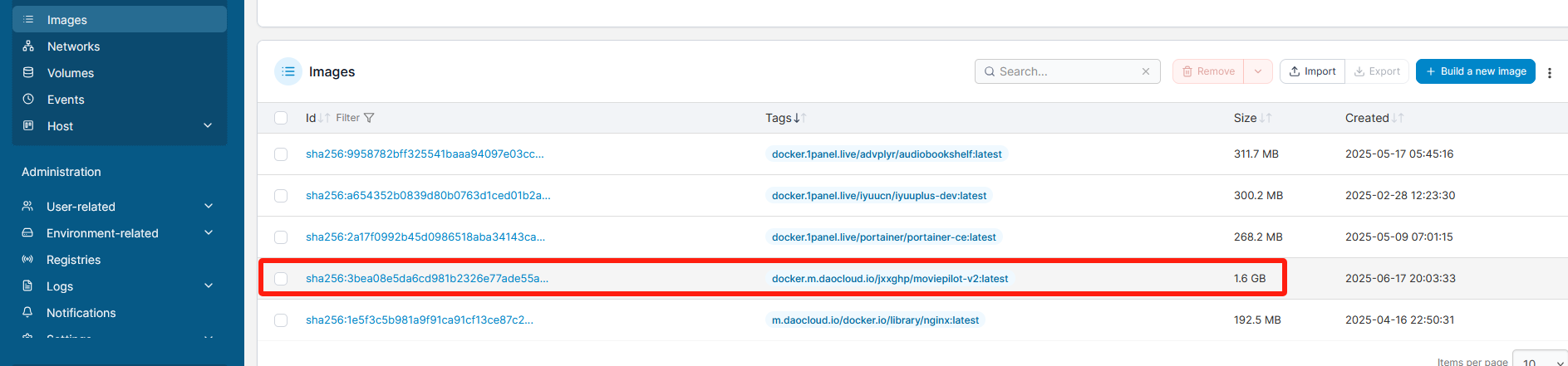The width and height of the screenshot is (1568, 366).
Task: Click Build a new image button
Action: click(x=1476, y=71)
